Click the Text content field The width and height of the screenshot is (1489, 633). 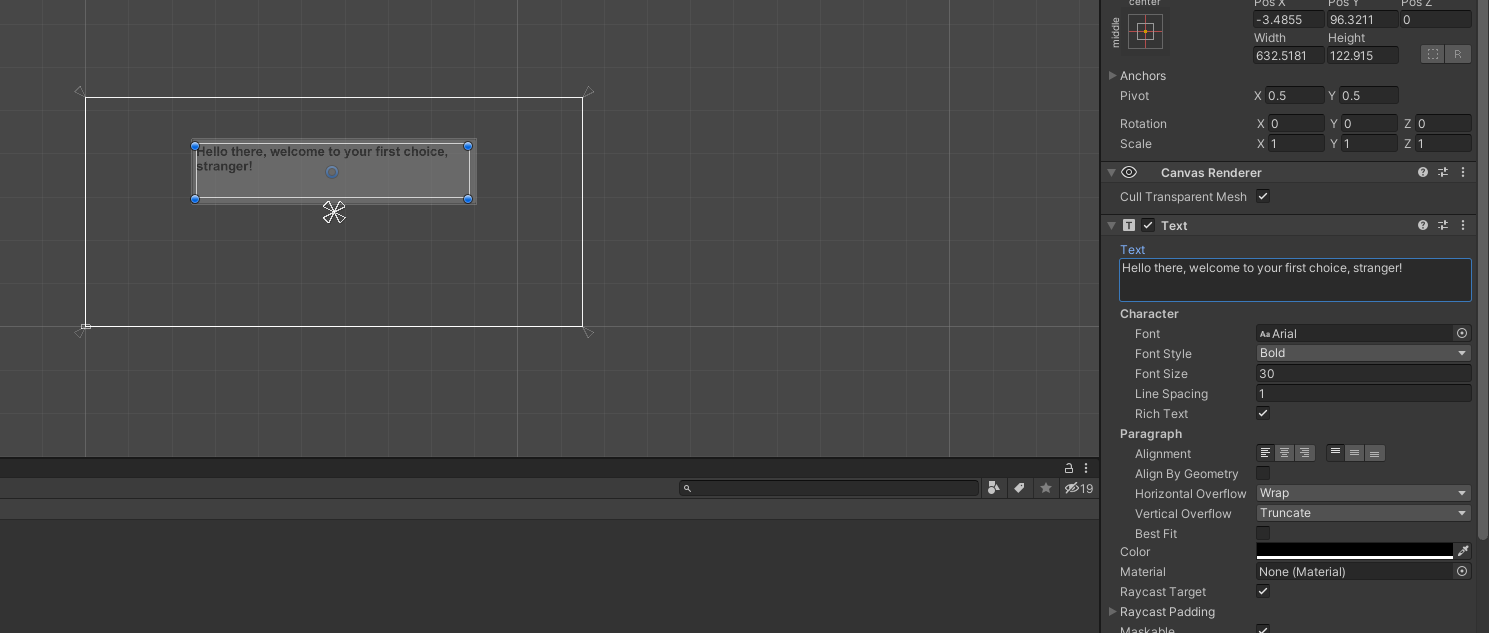coord(1295,280)
